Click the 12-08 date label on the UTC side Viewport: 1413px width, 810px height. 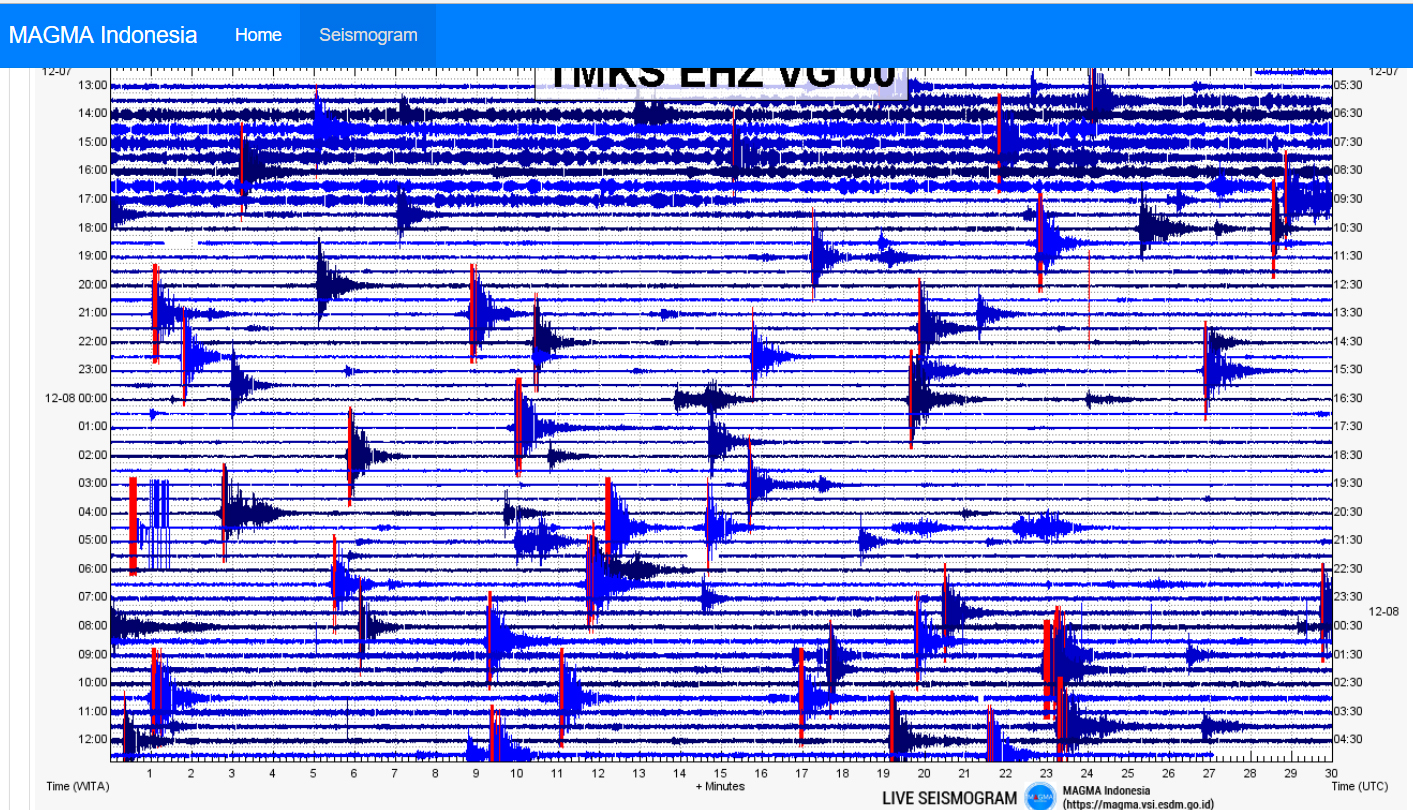click(1383, 611)
